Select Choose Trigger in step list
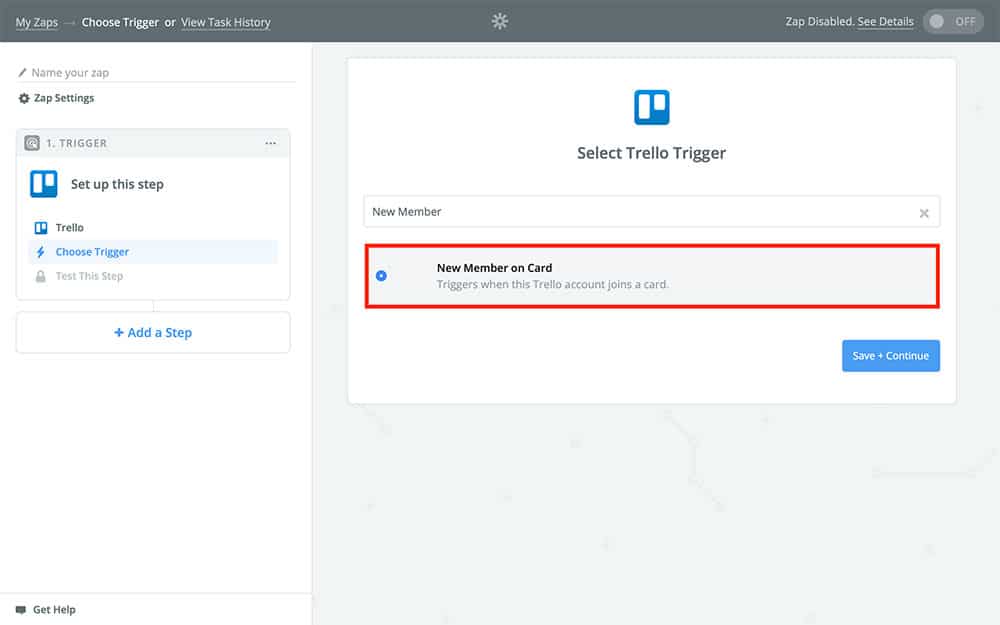The height and width of the screenshot is (625, 1000). click(x=92, y=252)
